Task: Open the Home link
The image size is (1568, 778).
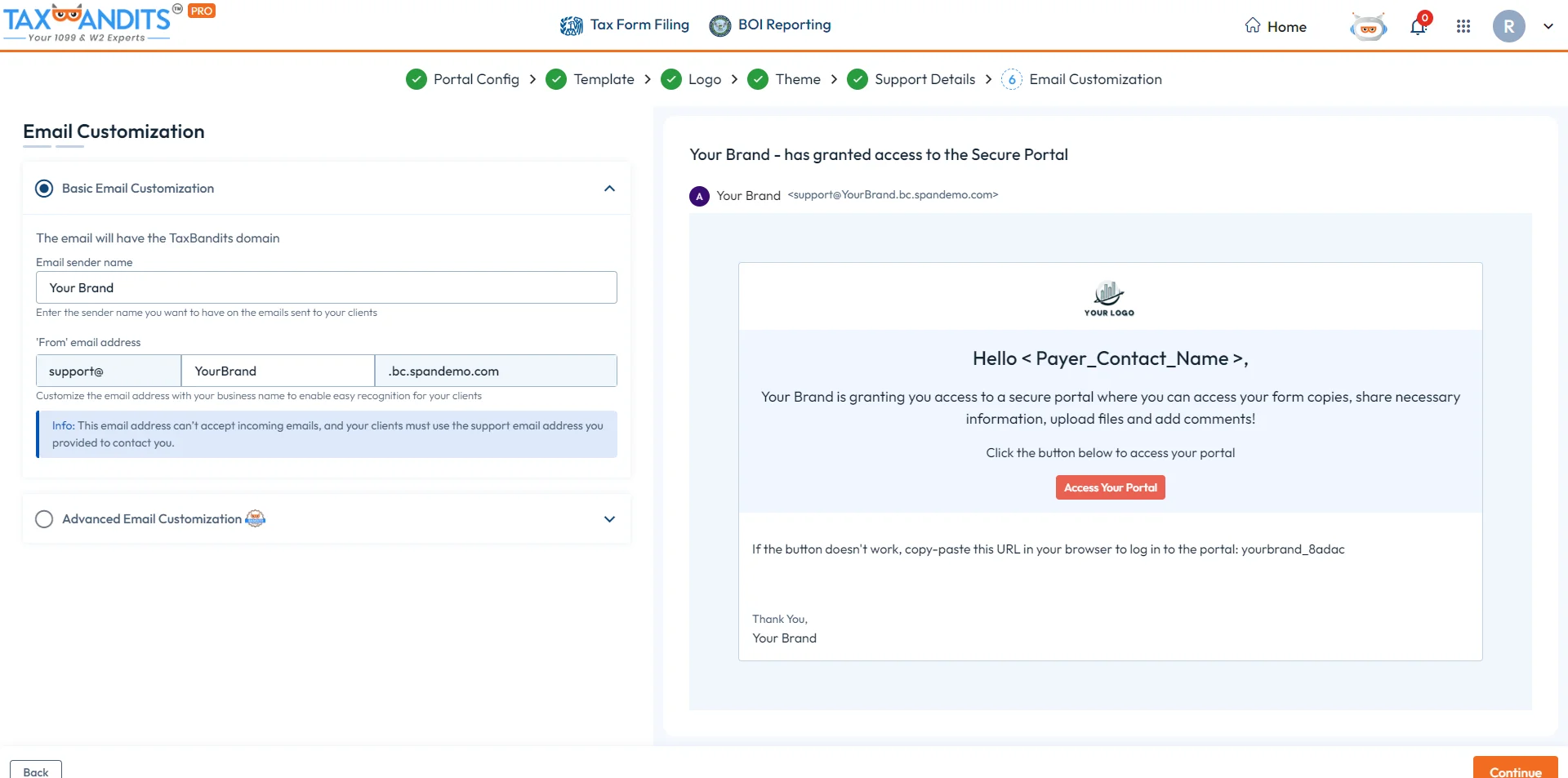Action: [x=1286, y=27]
